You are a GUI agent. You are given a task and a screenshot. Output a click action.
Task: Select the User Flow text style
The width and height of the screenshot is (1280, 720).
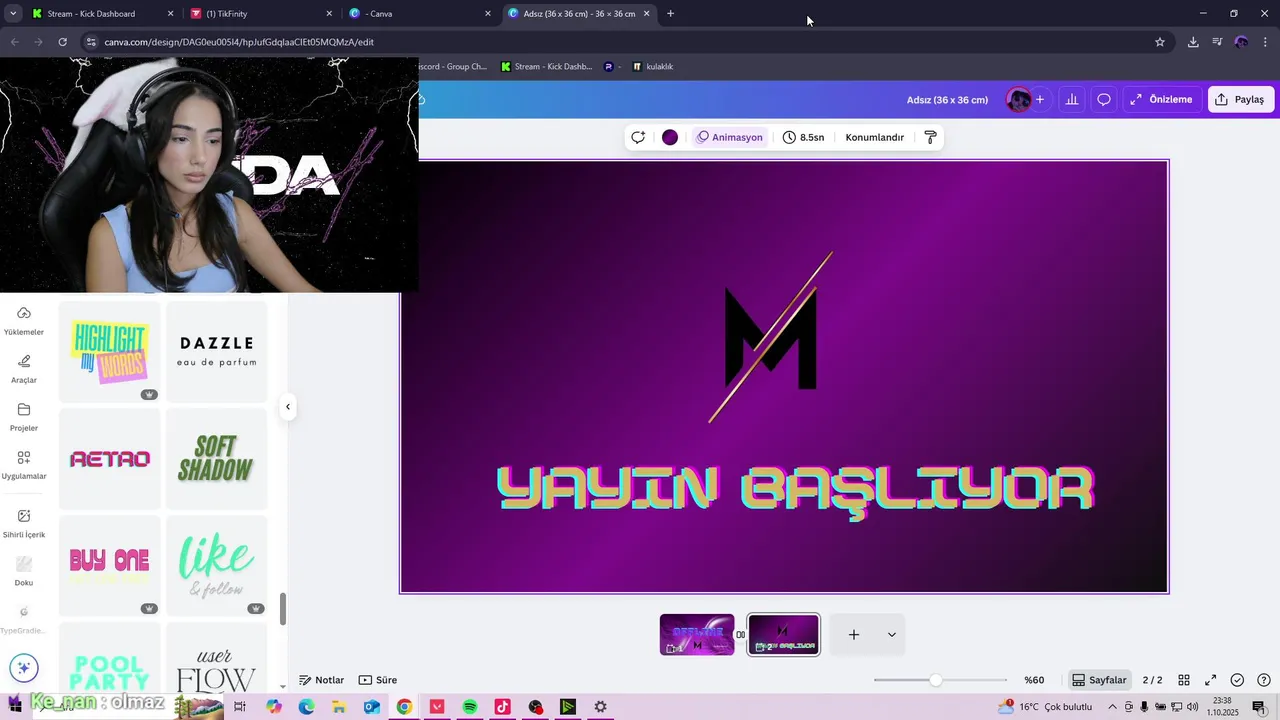[x=217, y=657]
